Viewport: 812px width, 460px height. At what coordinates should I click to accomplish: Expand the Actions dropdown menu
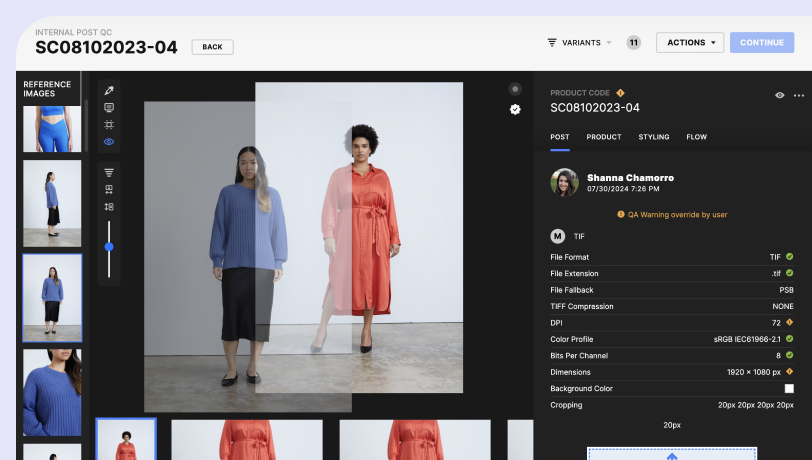pyautogui.click(x=689, y=43)
